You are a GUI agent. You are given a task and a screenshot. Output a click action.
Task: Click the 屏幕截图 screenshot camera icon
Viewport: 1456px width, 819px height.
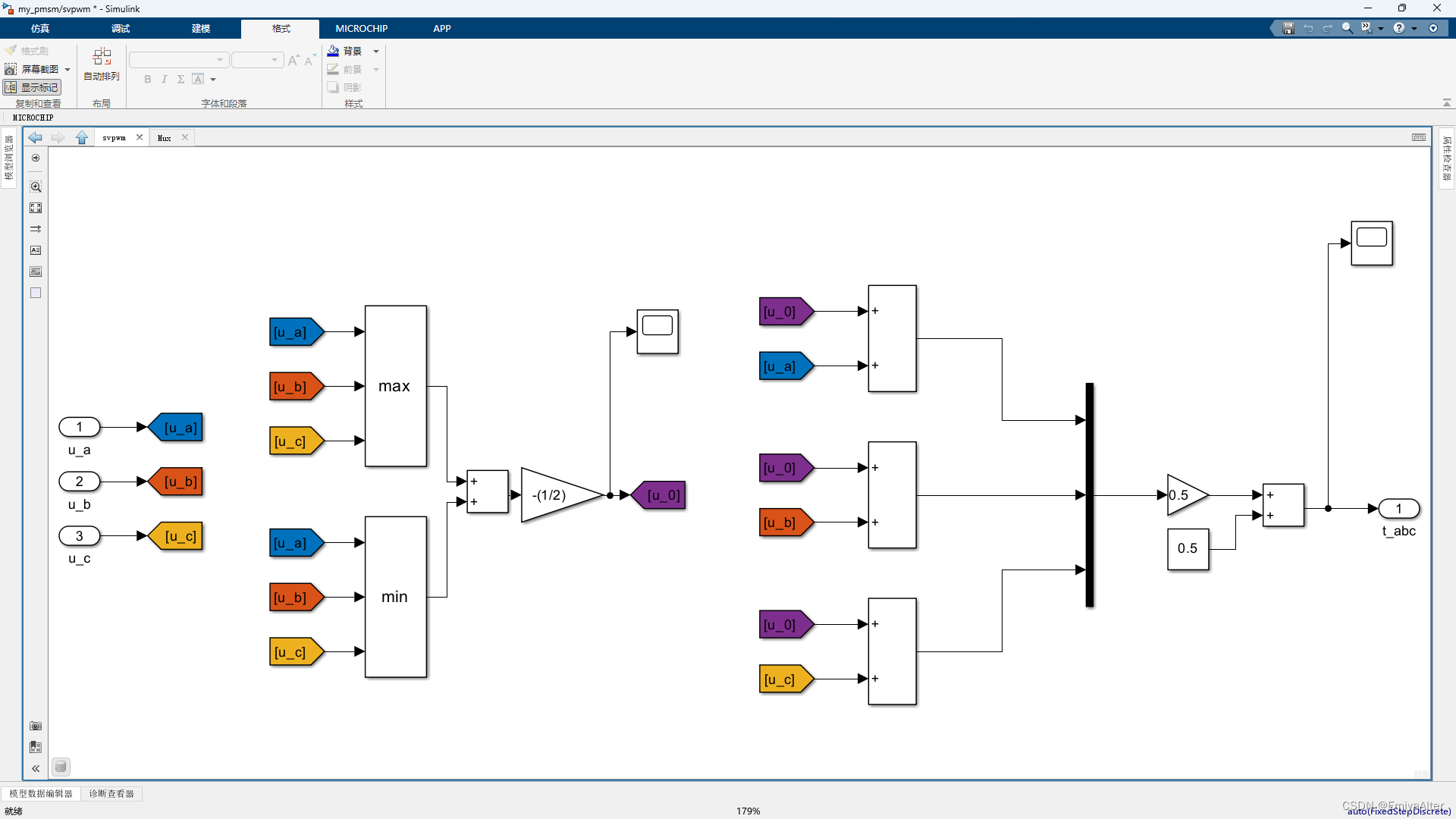click(11, 69)
